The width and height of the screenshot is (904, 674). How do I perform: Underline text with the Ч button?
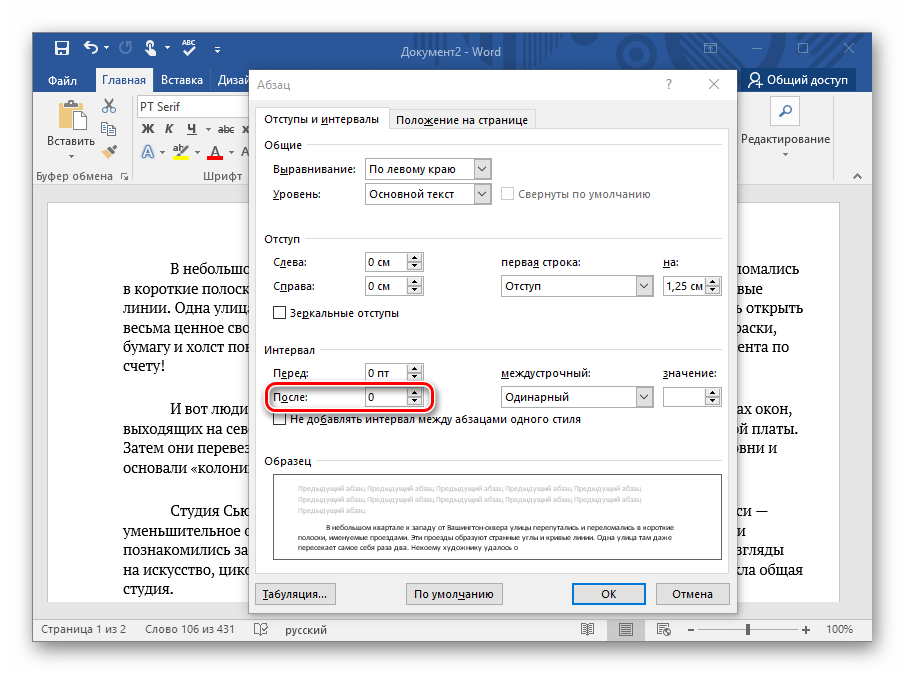click(x=191, y=129)
